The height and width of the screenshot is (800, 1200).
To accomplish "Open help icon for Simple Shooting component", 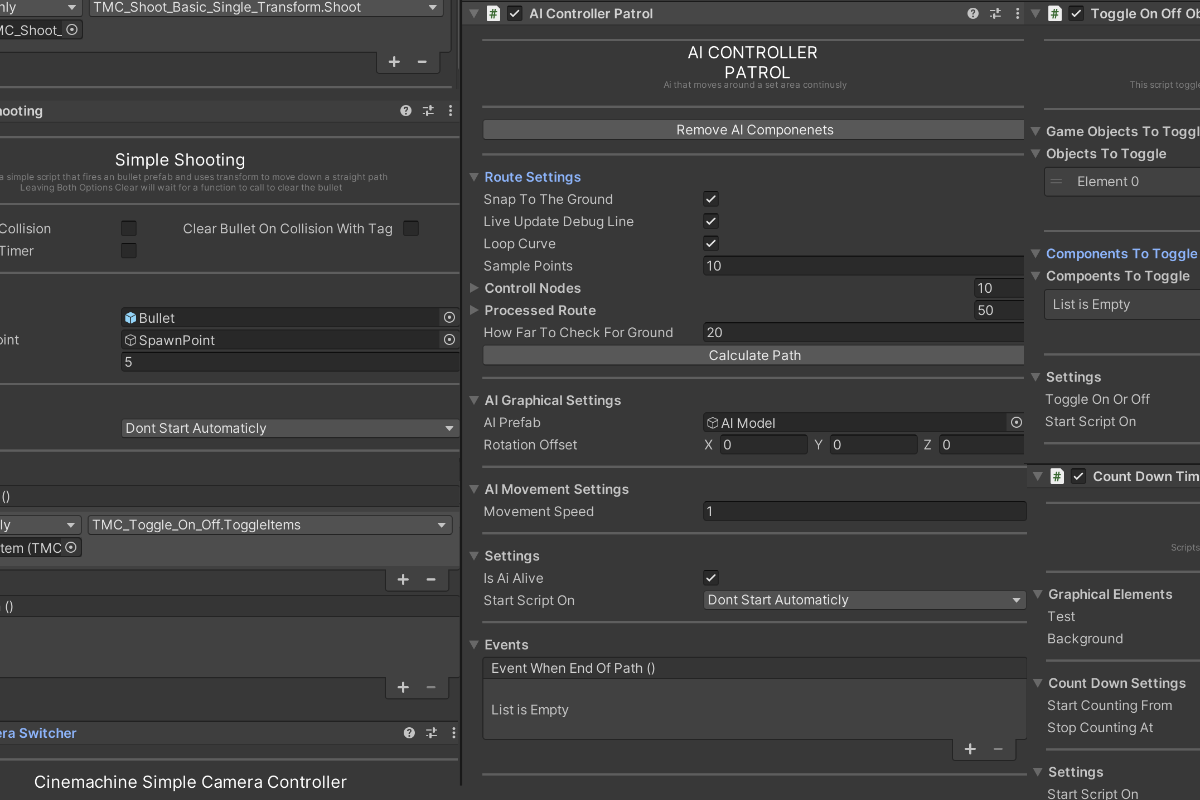I will (x=405, y=111).
